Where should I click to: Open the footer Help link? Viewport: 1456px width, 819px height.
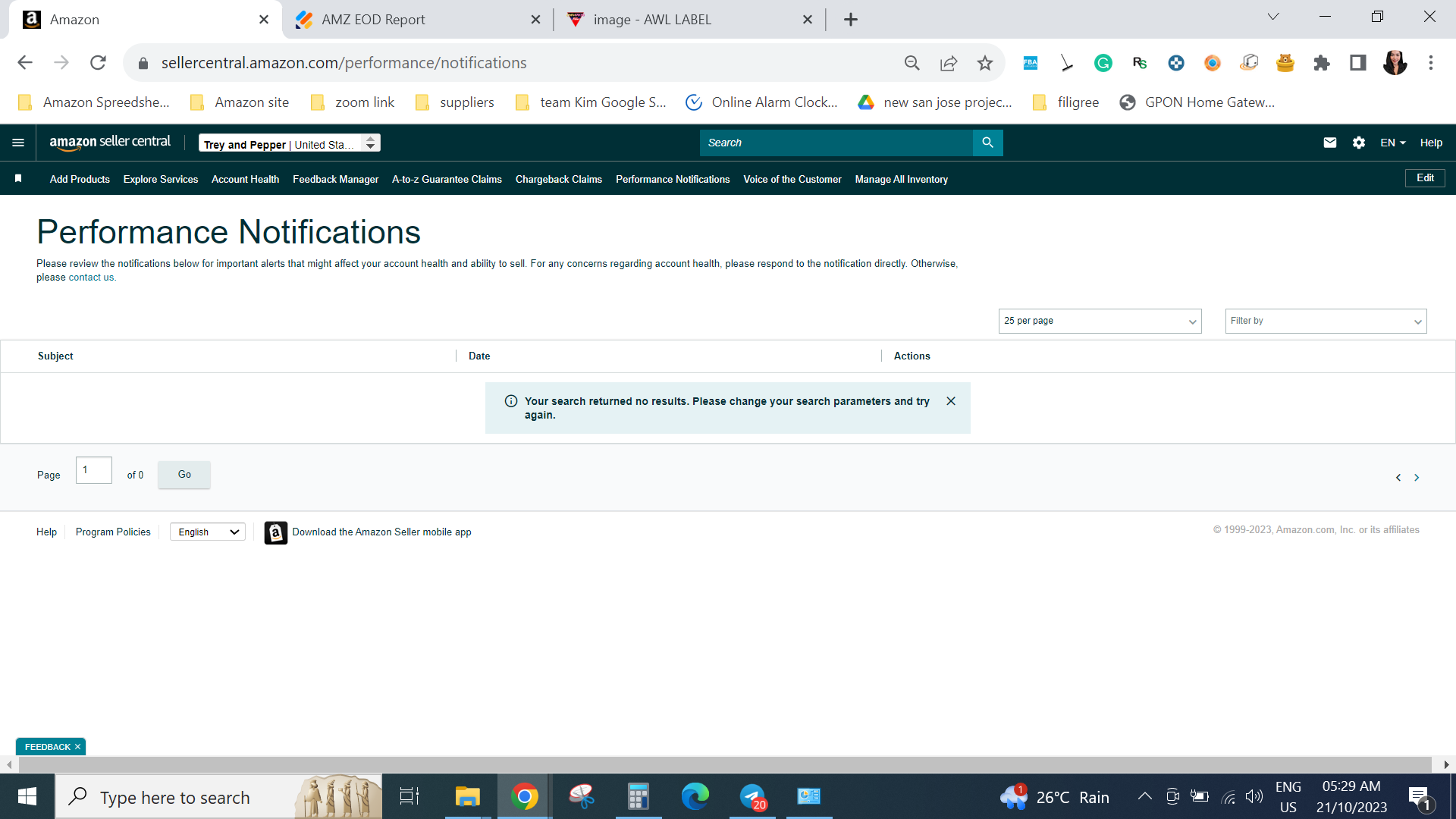(x=46, y=532)
